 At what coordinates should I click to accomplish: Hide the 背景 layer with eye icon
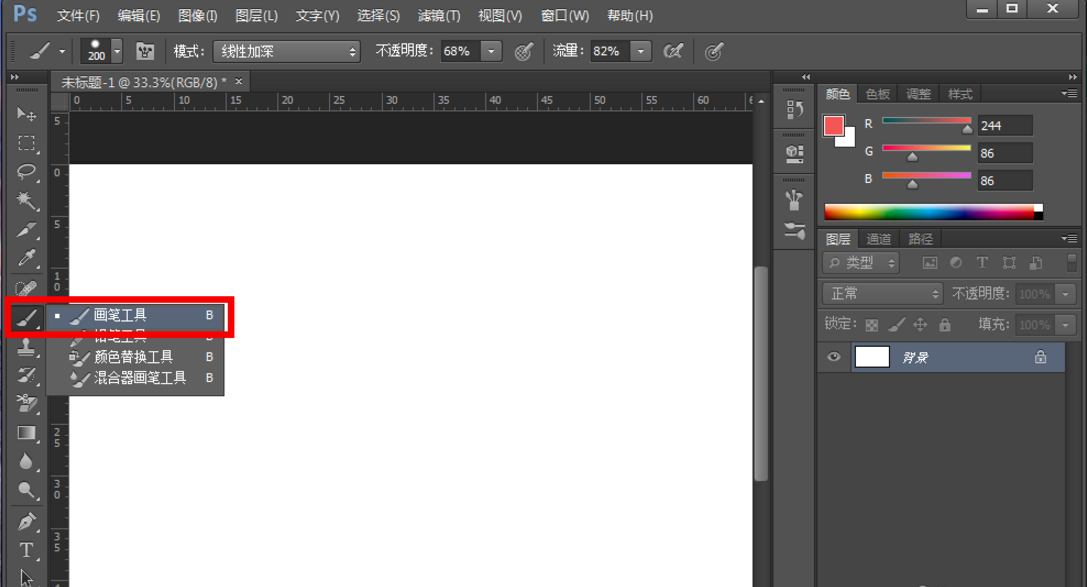tap(834, 357)
